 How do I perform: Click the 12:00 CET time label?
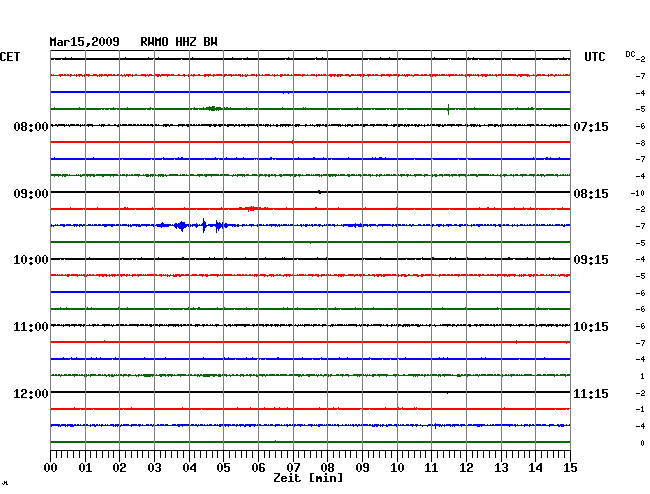(31, 393)
